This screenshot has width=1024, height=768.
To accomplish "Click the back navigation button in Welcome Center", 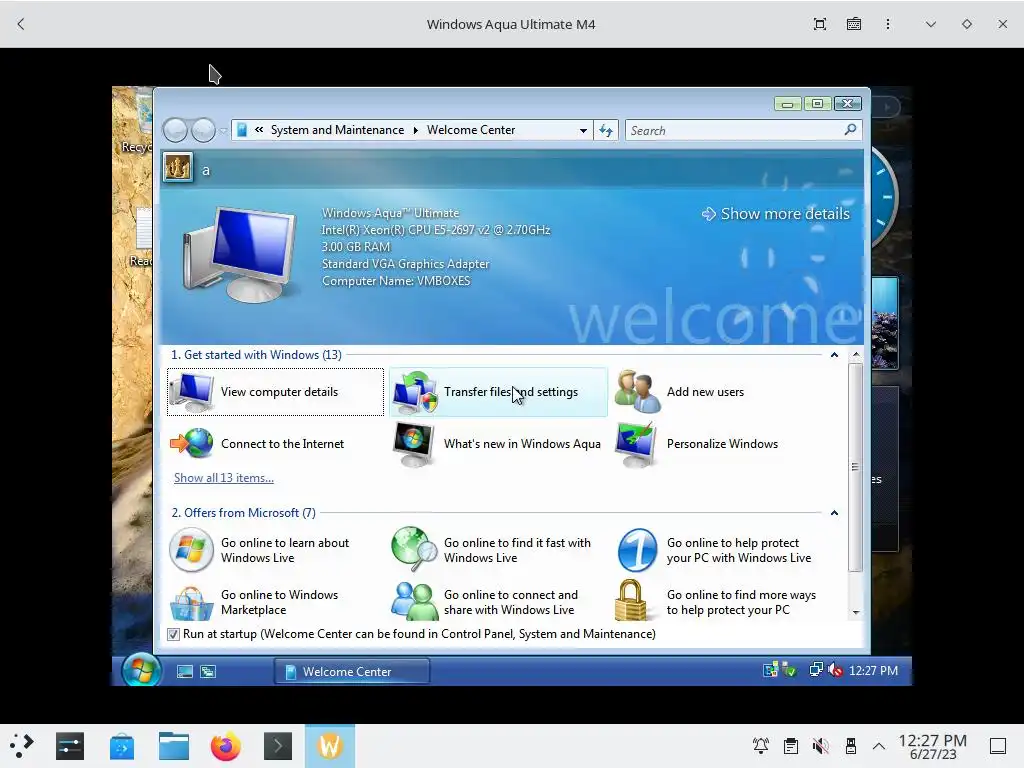I will 175,130.
